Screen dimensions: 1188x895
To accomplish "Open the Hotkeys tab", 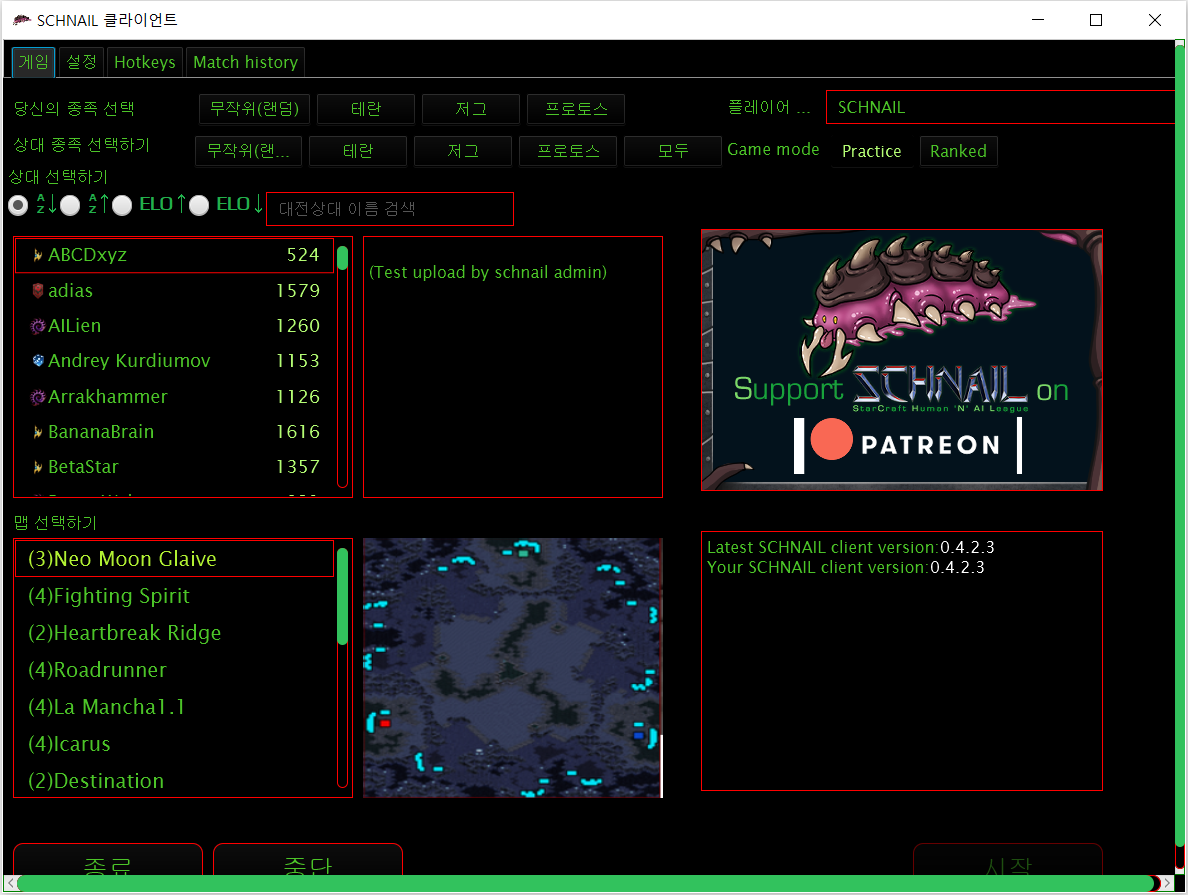I will pyautogui.click(x=145, y=61).
